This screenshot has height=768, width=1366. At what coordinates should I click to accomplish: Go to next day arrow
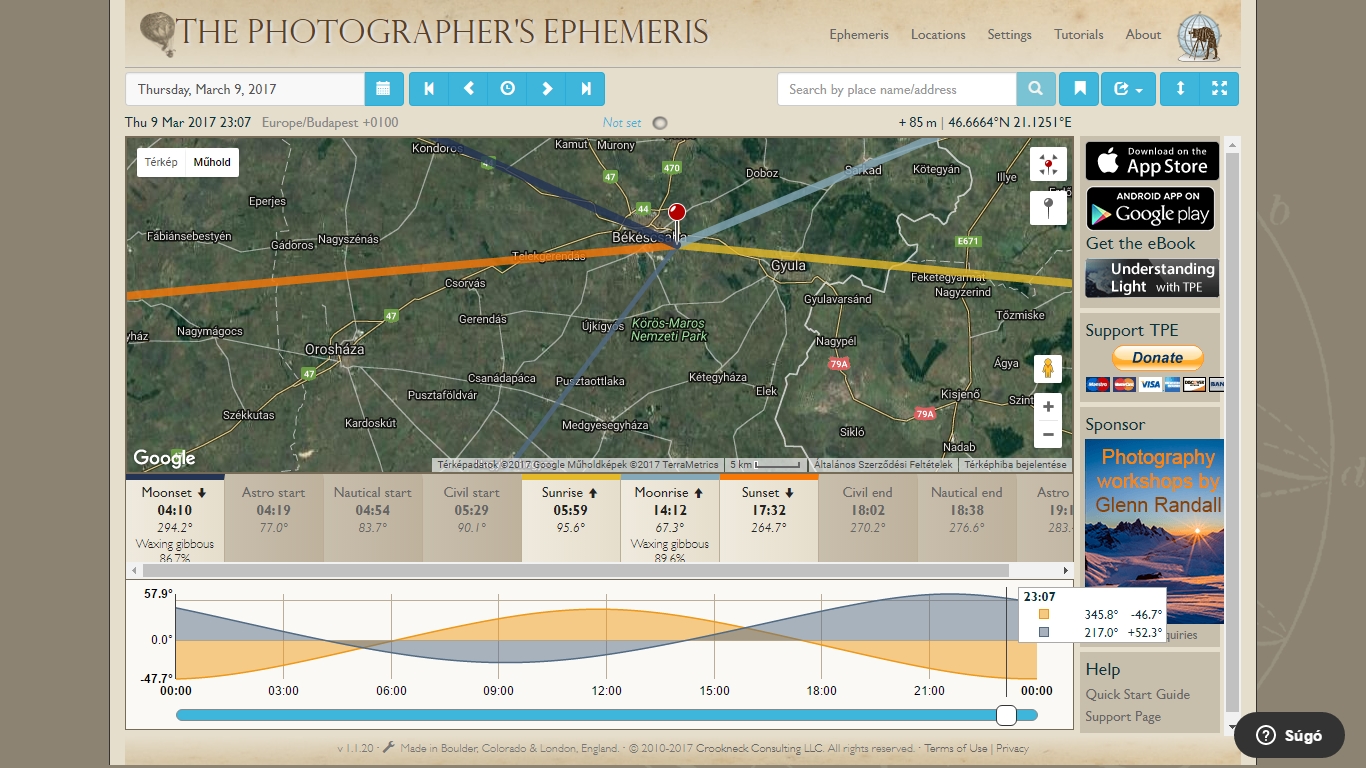pyautogui.click(x=546, y=89)
